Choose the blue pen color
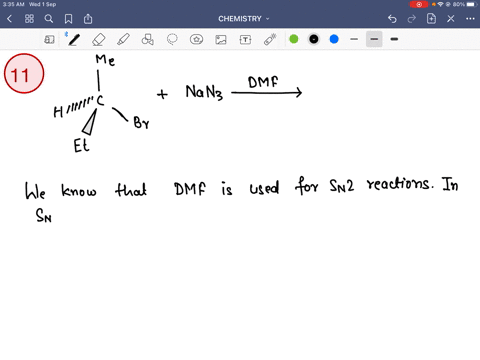The height and width of the screenshot is (360, 480). coord(334,39)
